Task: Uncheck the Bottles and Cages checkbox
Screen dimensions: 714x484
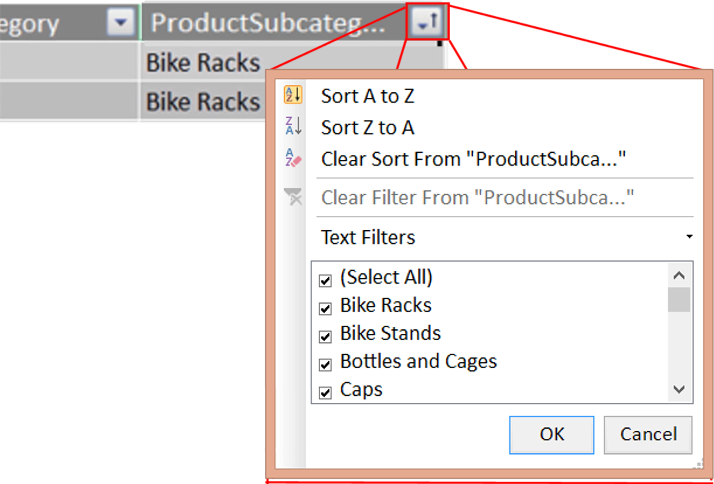Action: pos(325,364)
